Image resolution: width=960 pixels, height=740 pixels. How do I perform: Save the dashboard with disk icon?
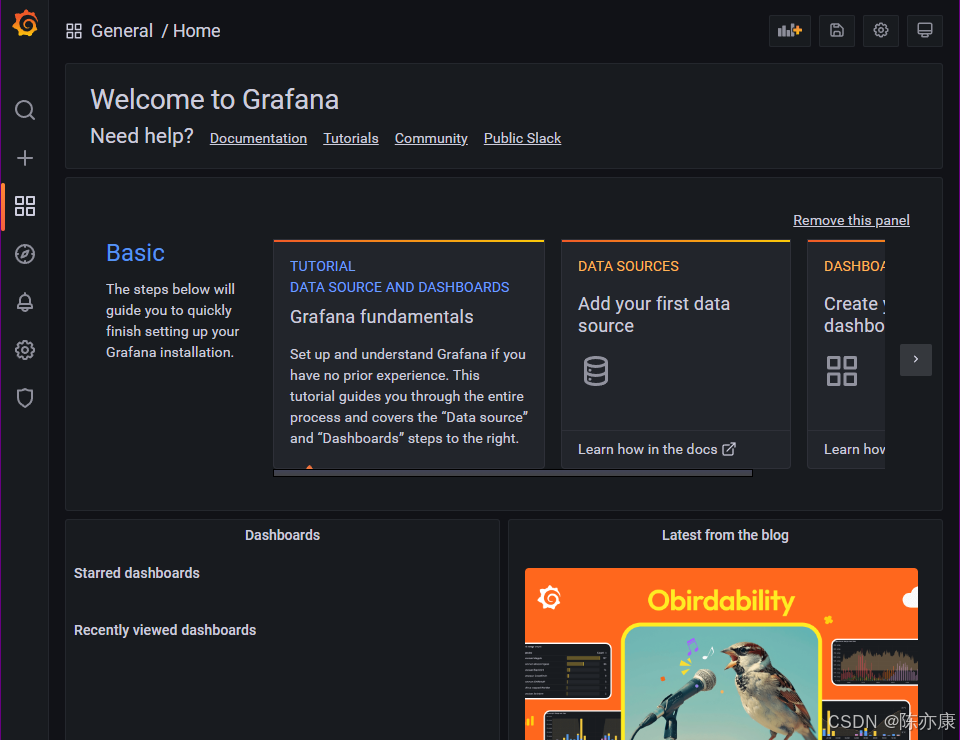click(837, 31)
